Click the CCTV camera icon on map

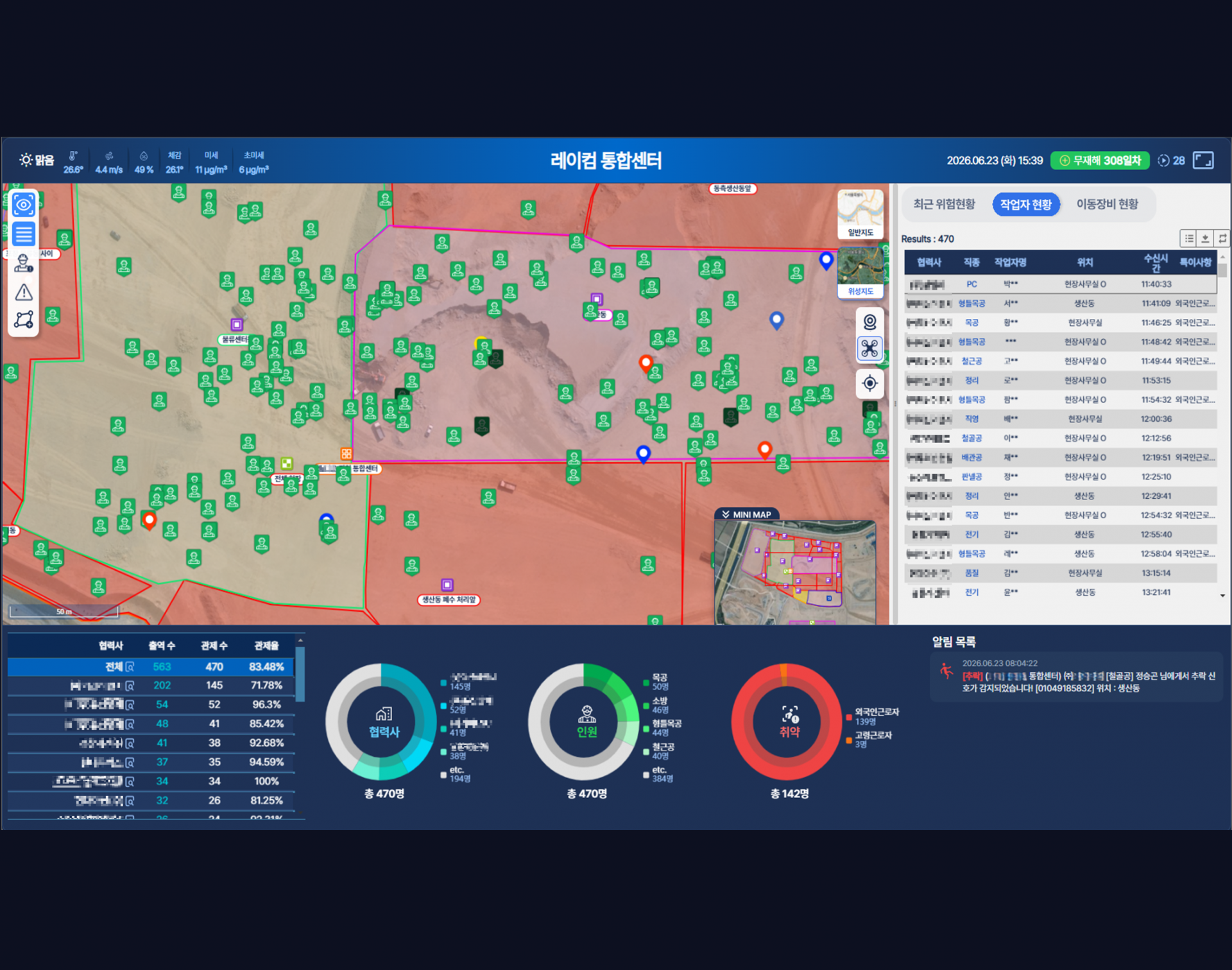pyautogui.click(x=869, y=321)
